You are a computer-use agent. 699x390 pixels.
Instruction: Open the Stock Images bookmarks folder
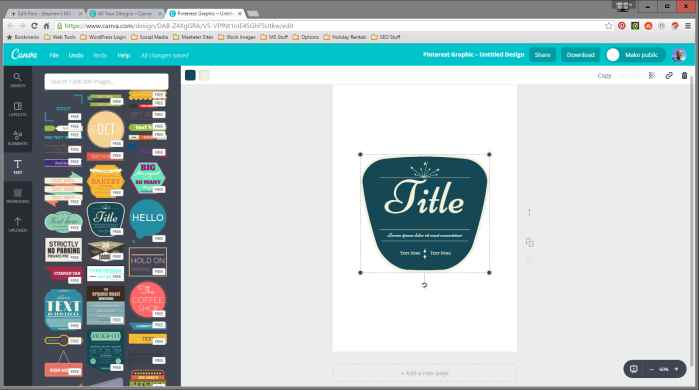point(237,37)
